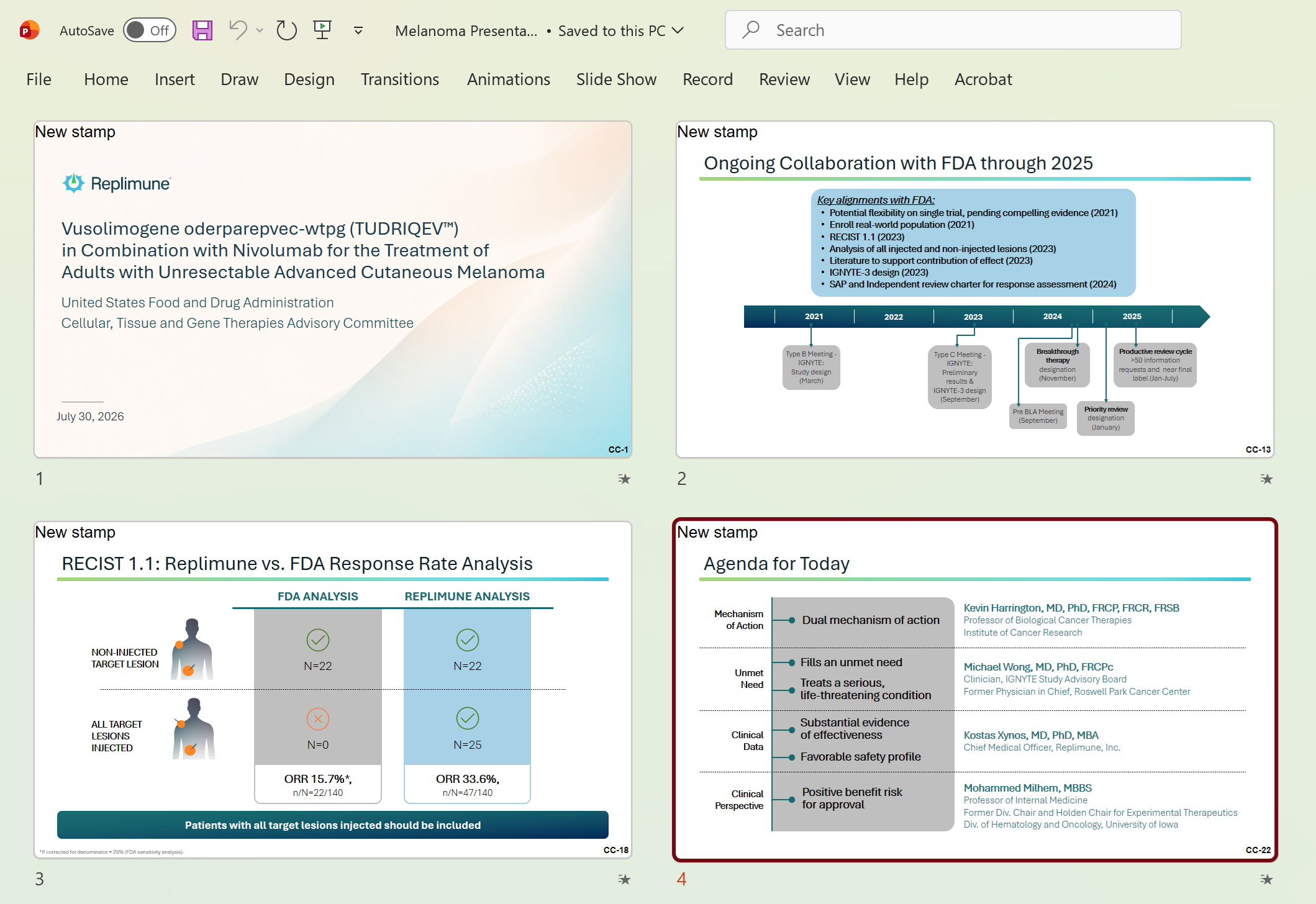Switch to the Record tab
The width and height of the screenshot is (1316, 904).
pos(708,79)
